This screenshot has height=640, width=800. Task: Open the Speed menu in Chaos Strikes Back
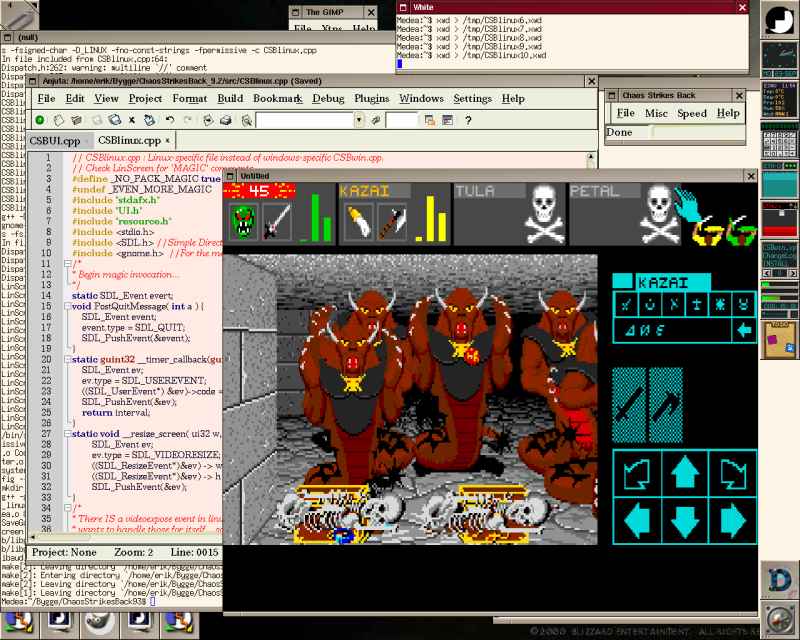pos(692,113)
